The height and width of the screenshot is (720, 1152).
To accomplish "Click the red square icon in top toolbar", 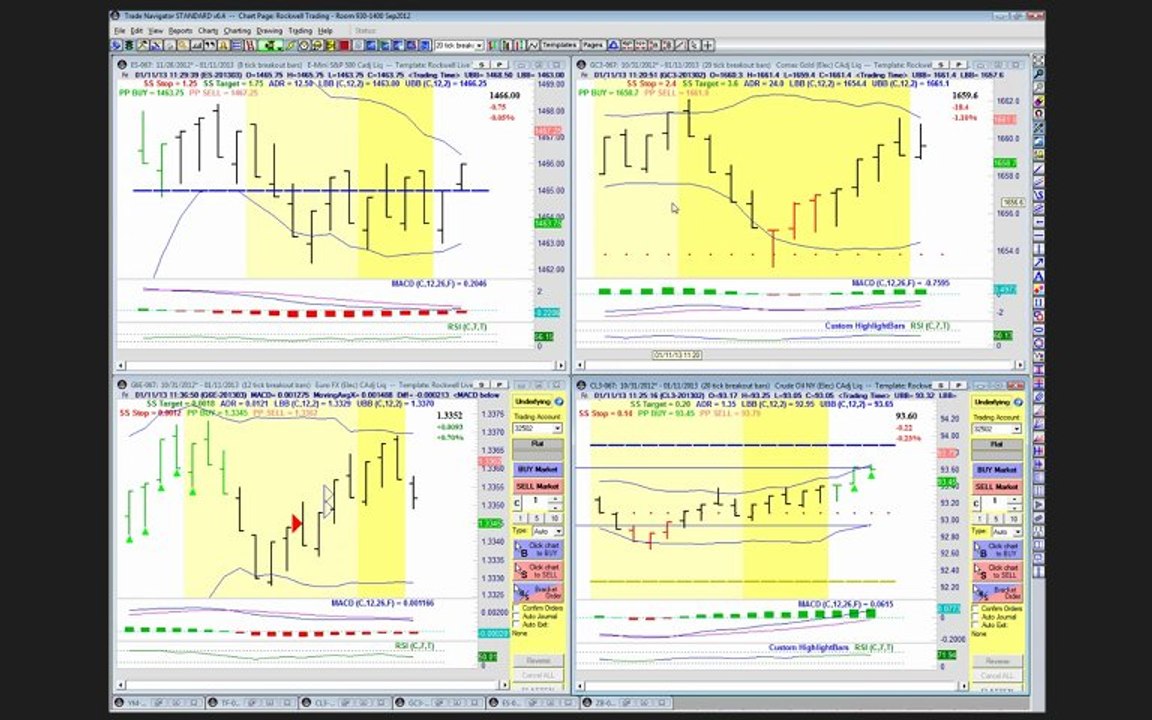I will (x=344, y=45).
